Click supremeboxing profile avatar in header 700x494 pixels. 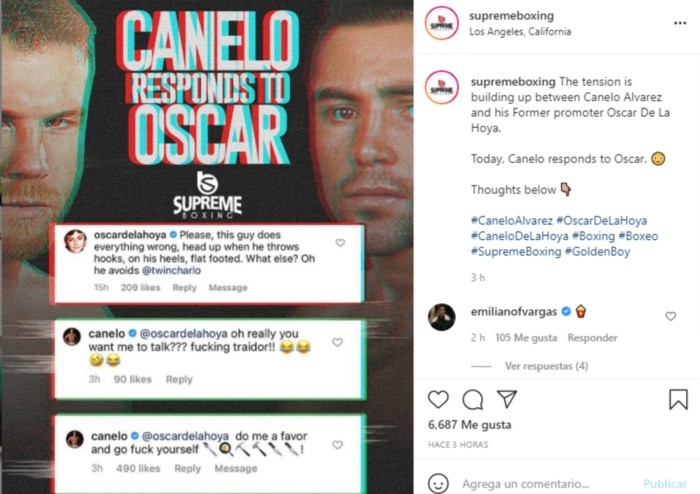point(442,23)
